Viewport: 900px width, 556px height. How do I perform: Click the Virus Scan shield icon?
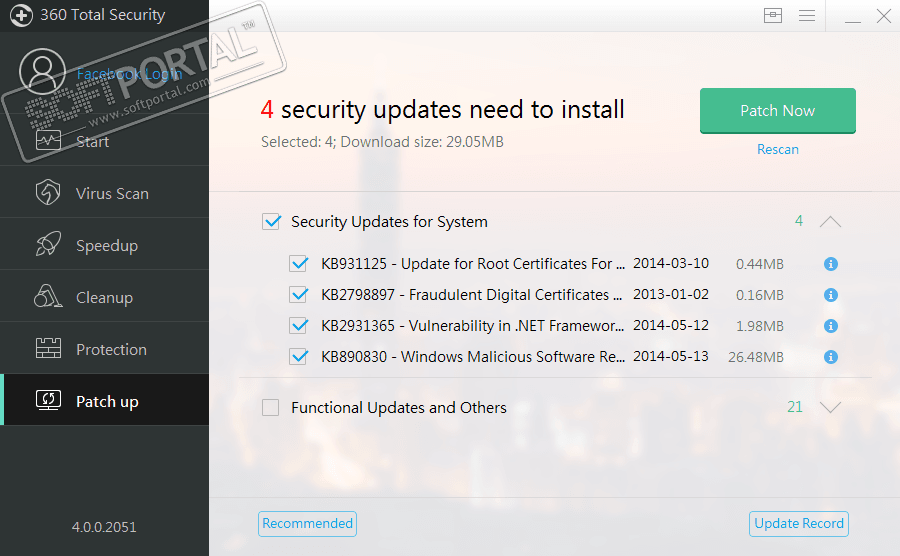tap(48, 192)
